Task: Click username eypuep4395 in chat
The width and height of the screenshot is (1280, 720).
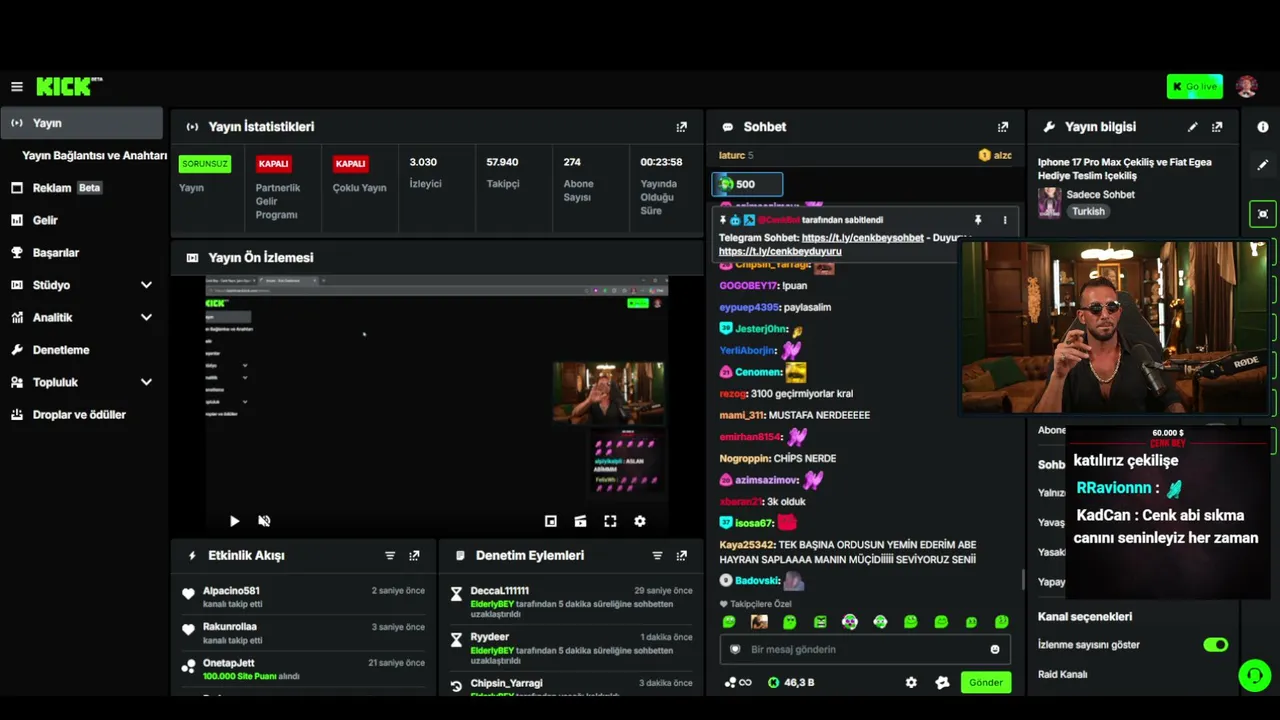Action: 749,308
